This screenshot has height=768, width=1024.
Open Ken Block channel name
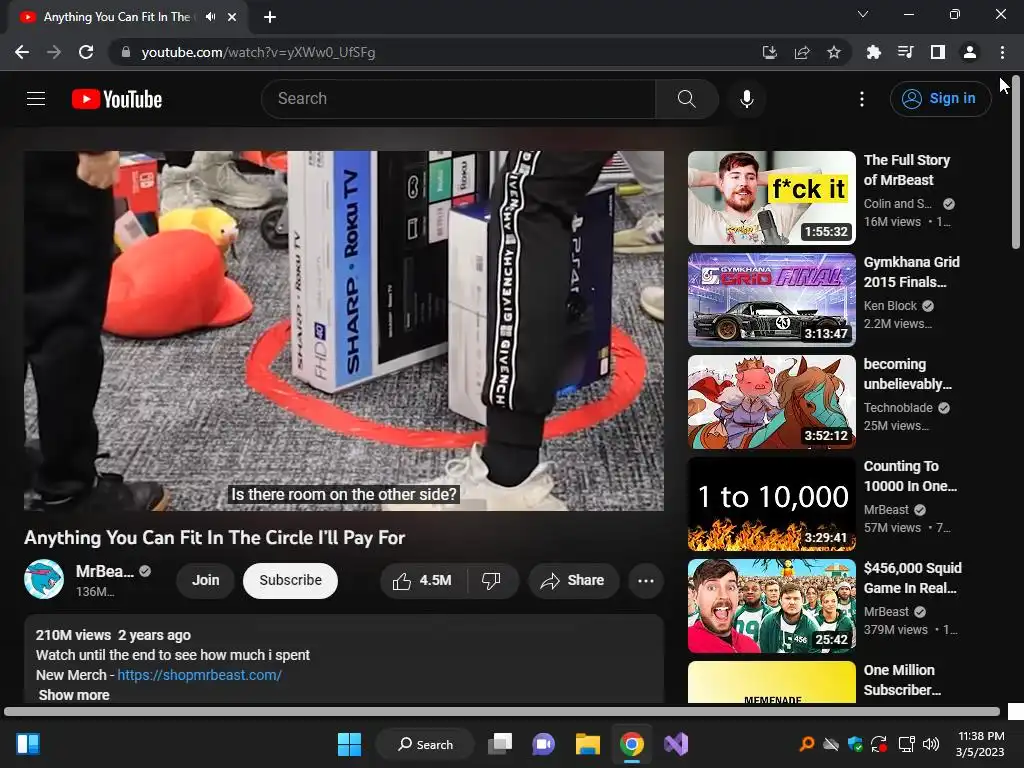pos(890,306)
